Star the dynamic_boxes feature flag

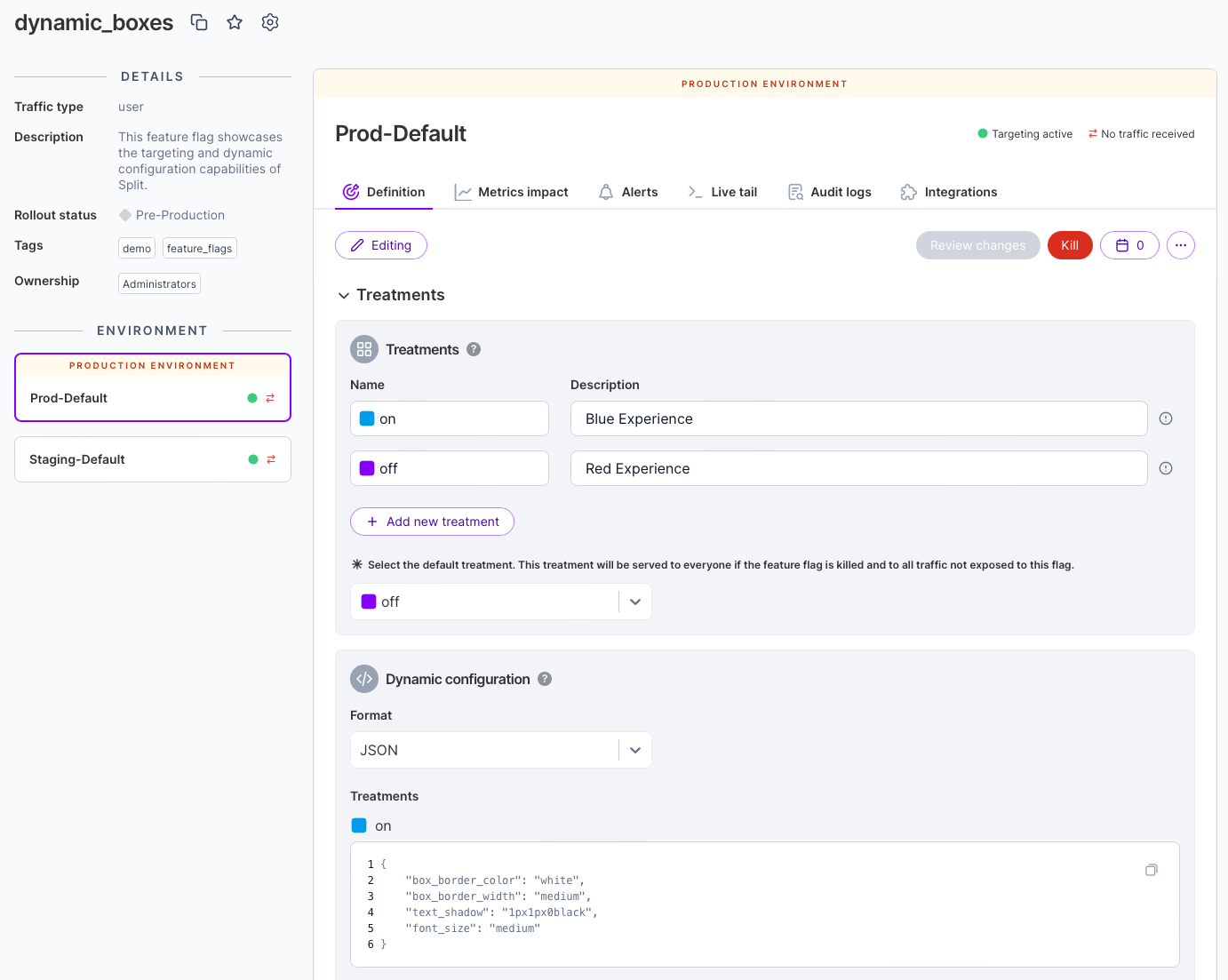(x=235, y=22)
